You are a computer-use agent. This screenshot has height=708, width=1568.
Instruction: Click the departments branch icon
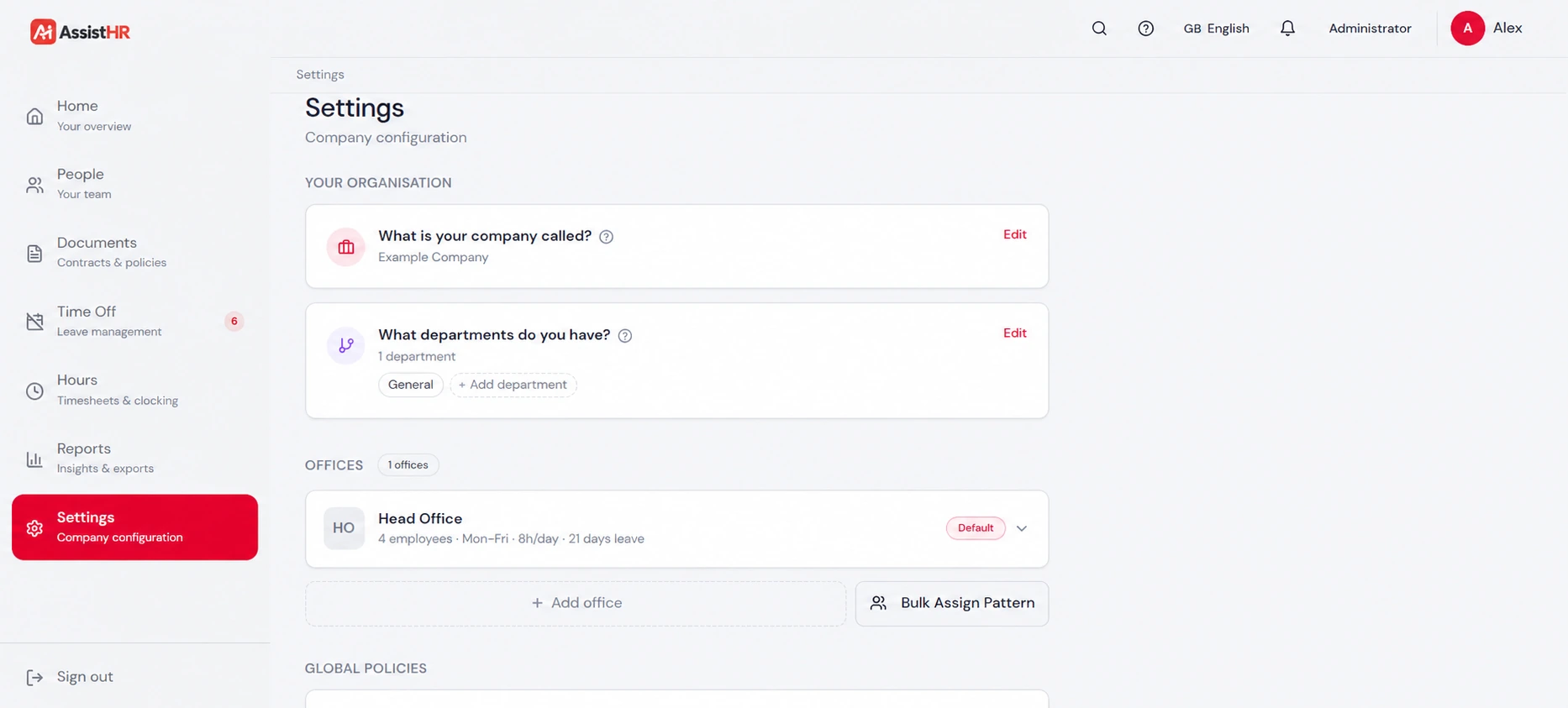coord(345,345)
